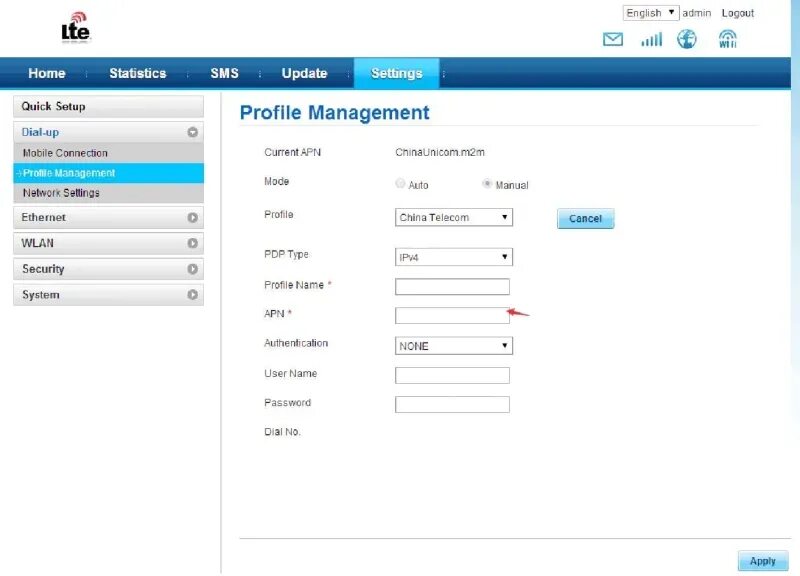The height and width of the screenshot is (576, 800).
Task: Expand Ethernet section arrow icon
Action: [192, 217]
